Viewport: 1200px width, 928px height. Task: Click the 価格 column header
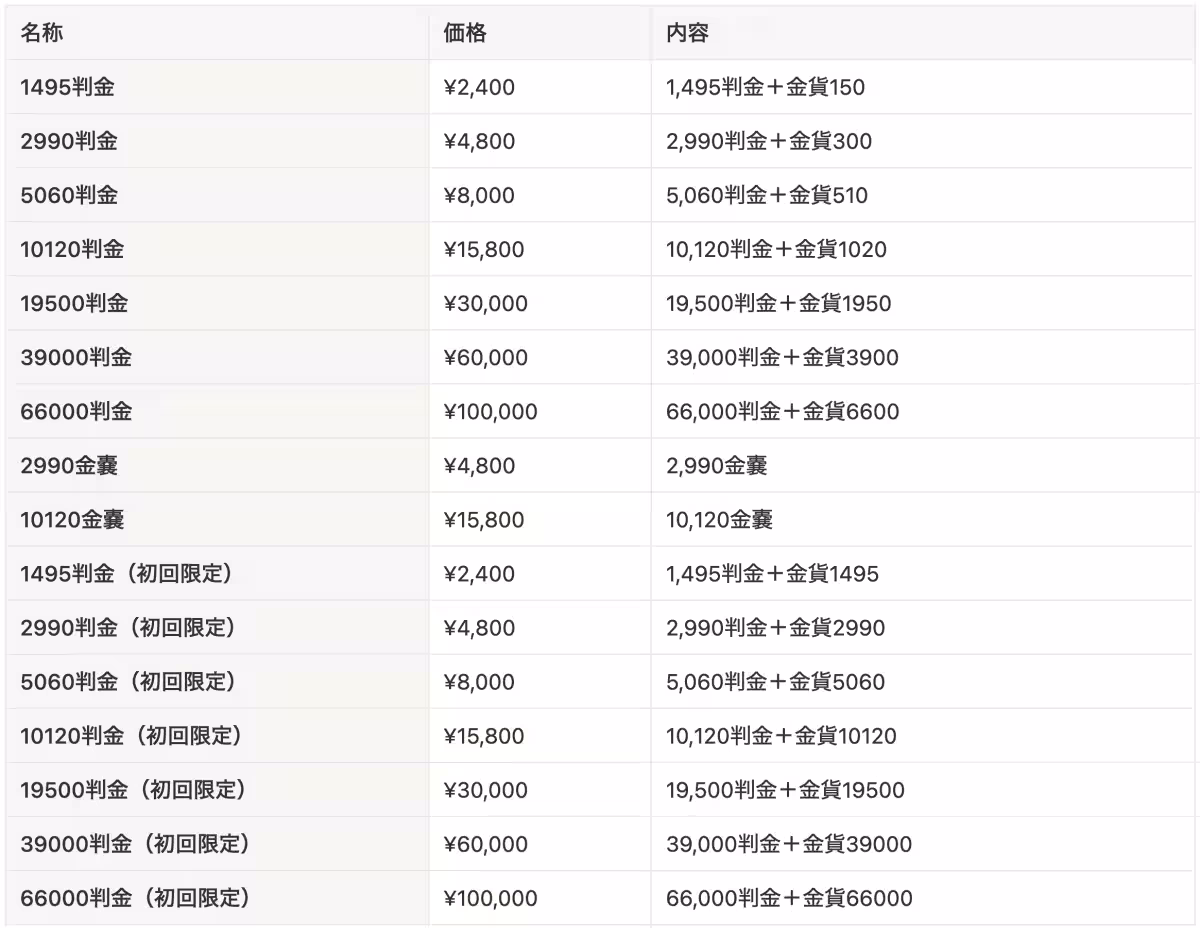click(x=464, y=33)
